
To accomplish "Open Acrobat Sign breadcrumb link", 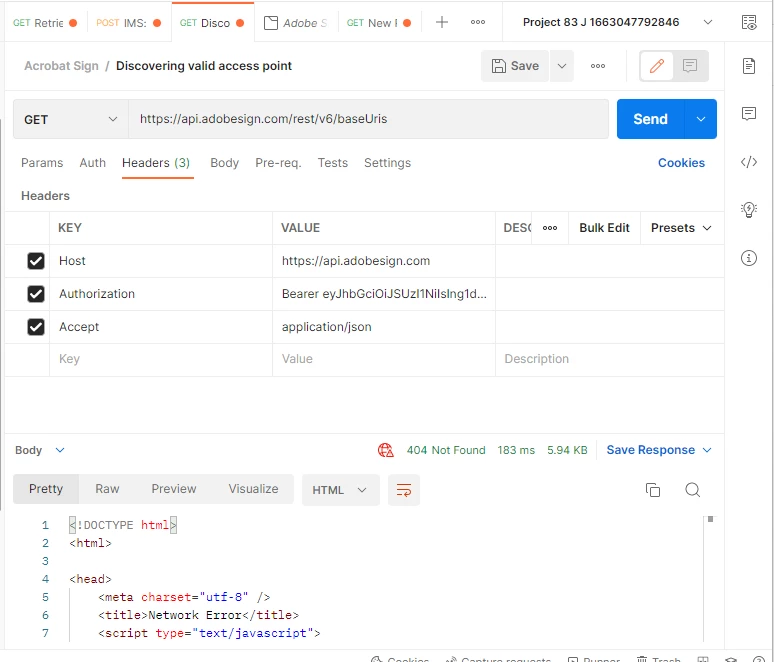I will [62, 66].
